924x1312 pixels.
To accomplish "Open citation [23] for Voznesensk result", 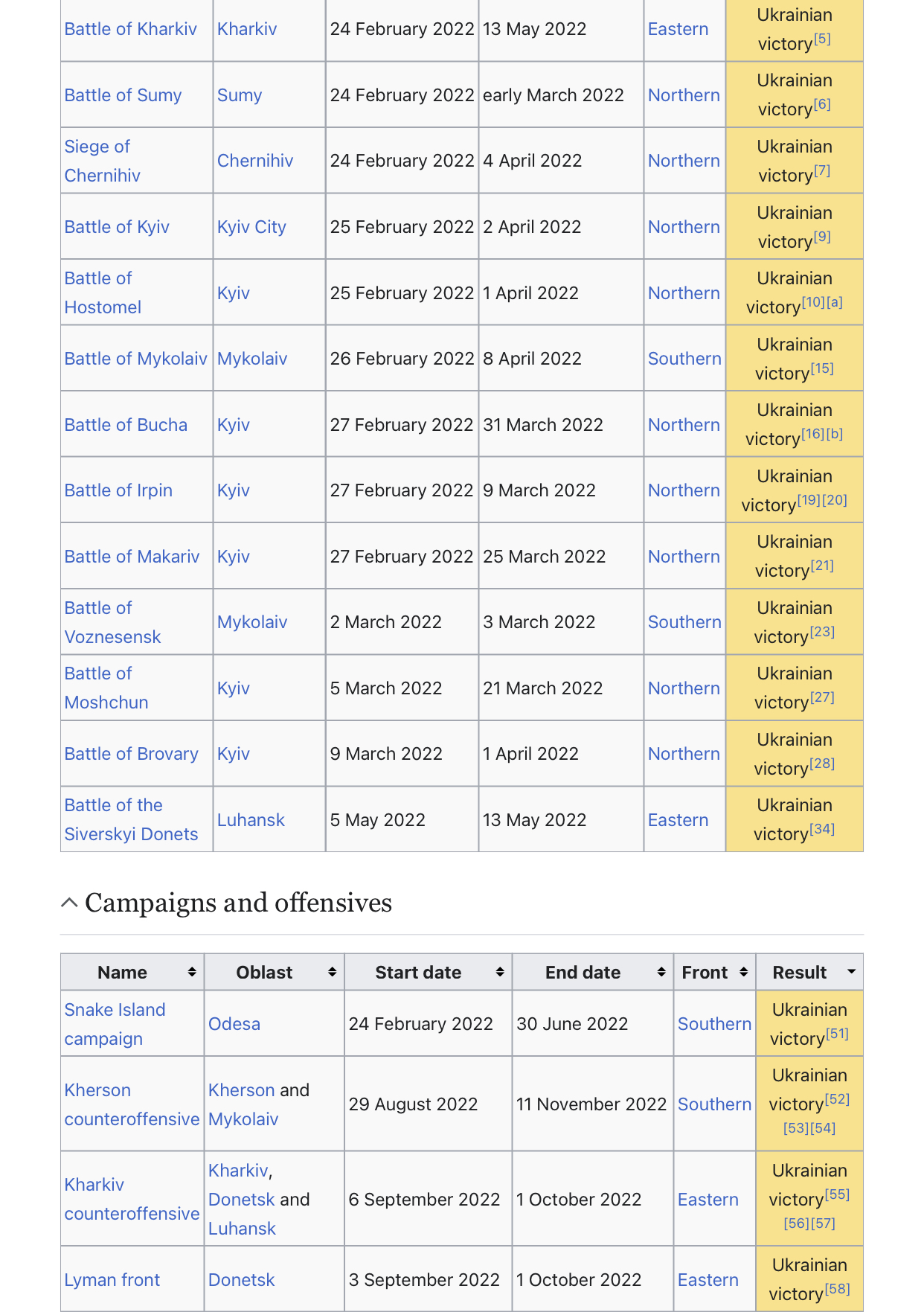I will [822, 632].
